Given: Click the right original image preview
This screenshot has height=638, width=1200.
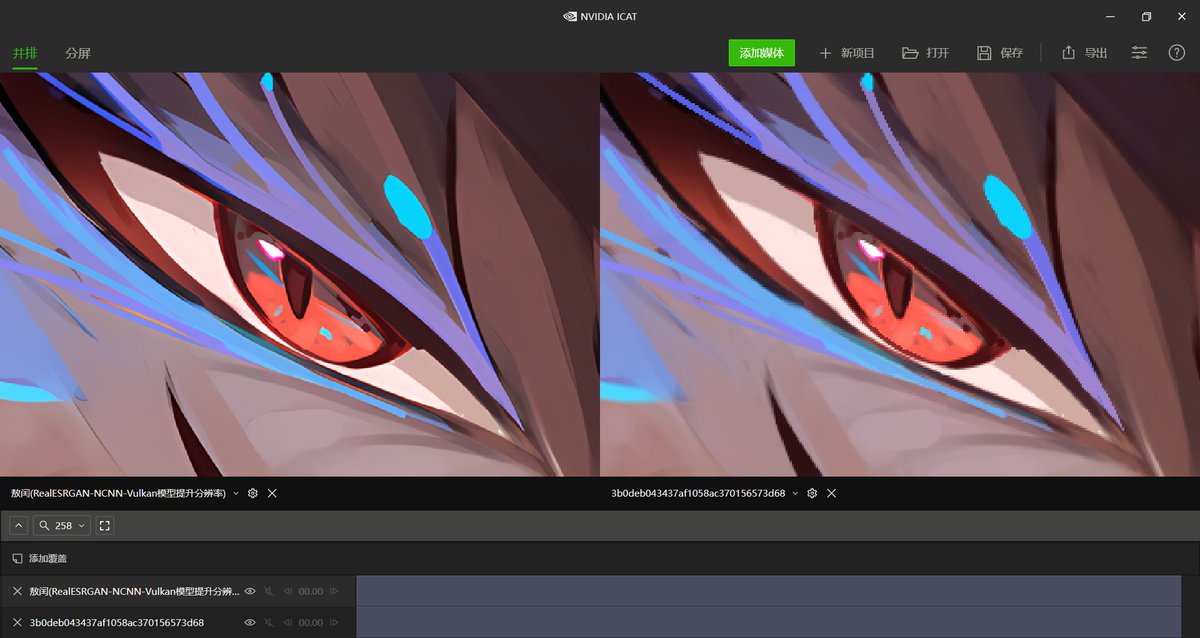Looking at the screenshot, I should (900, 274).
